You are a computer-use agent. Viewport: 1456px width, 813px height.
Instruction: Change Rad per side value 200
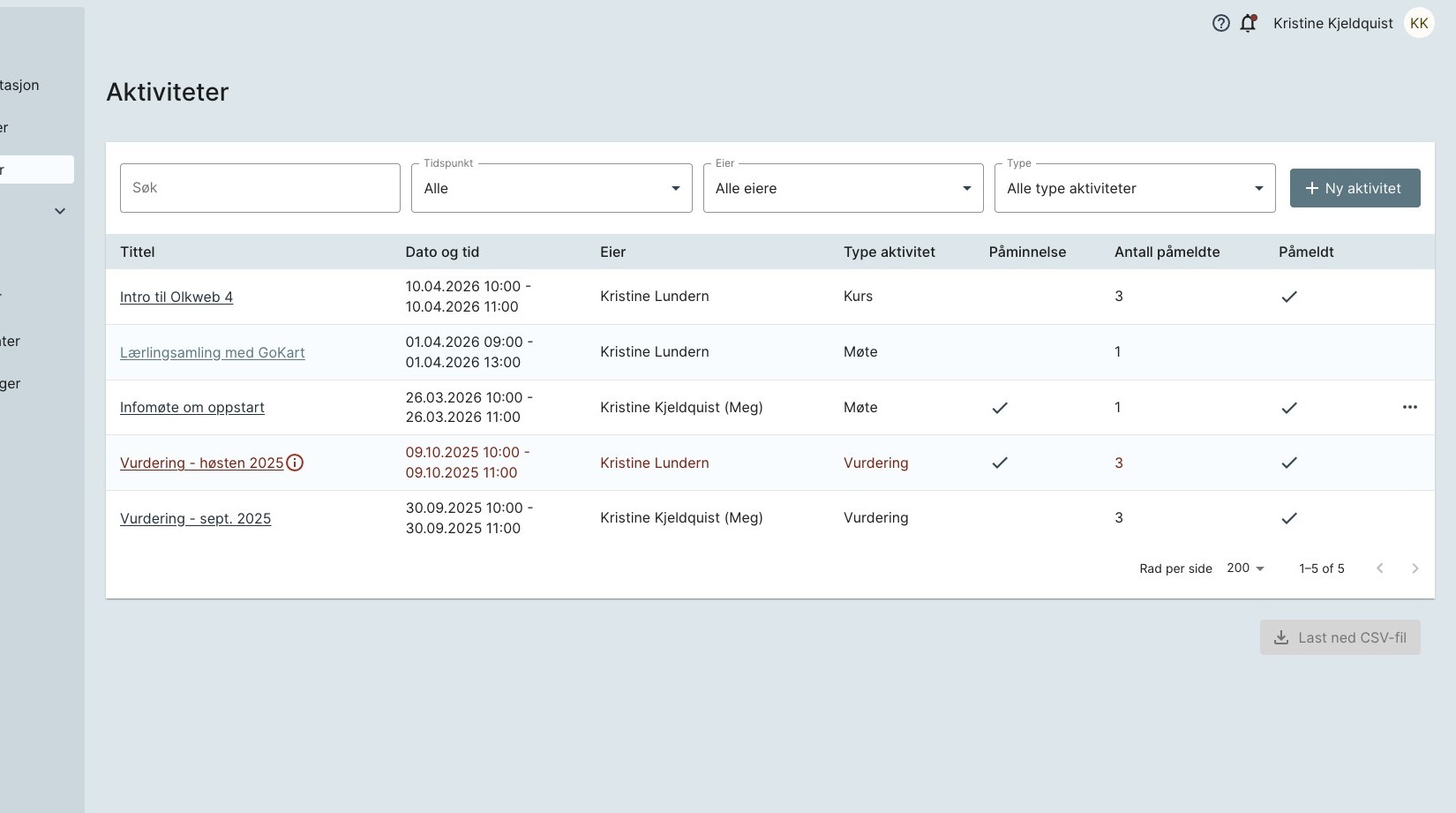point(1245,568)
